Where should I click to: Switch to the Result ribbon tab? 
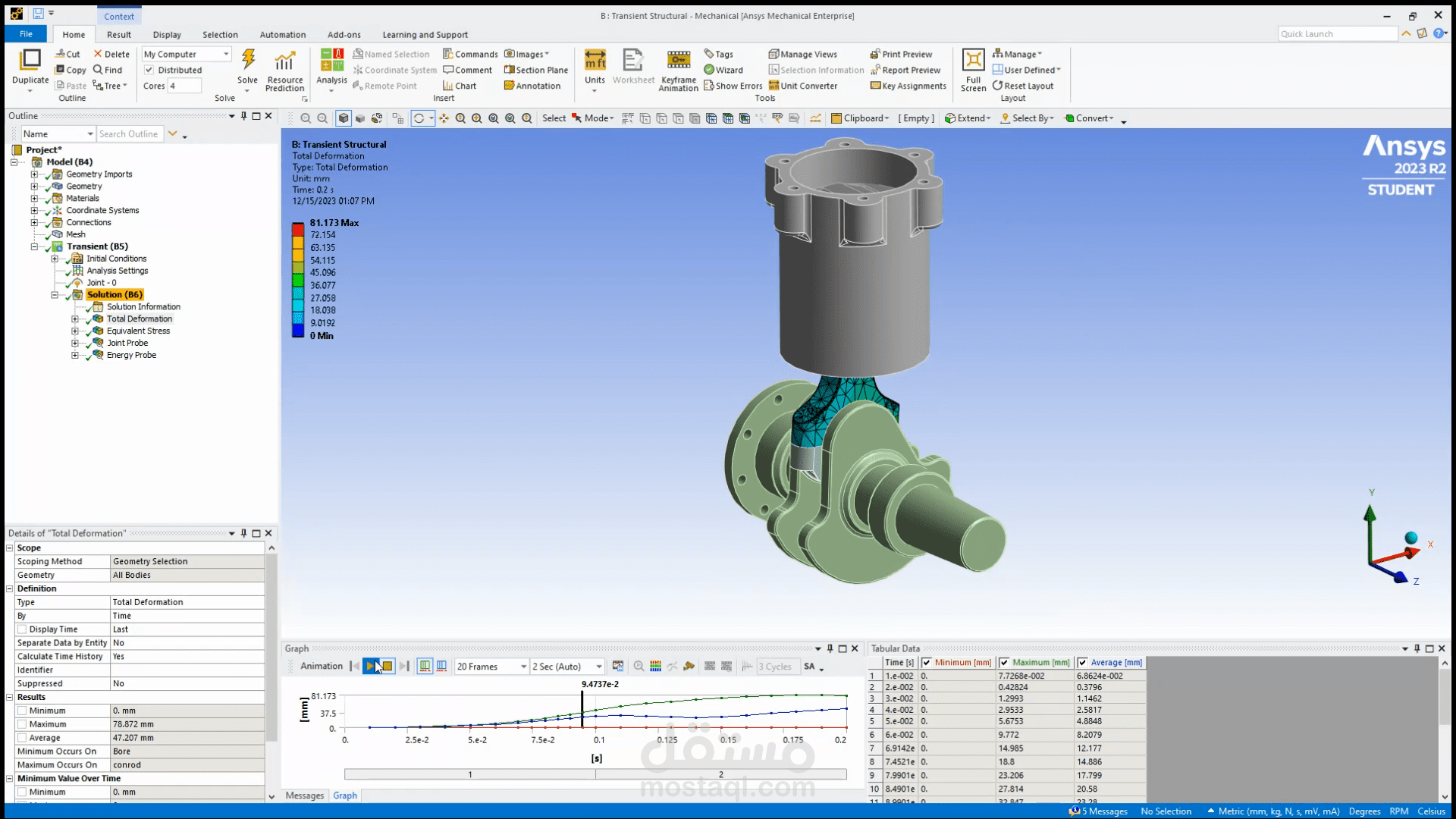119,34
